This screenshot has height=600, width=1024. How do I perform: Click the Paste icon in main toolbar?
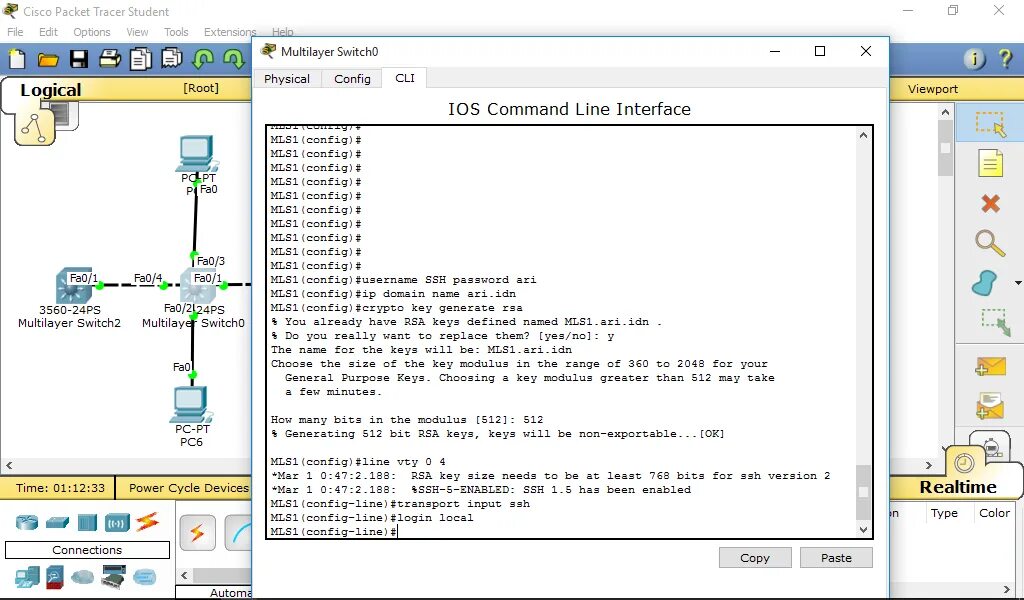pos(172,59)
